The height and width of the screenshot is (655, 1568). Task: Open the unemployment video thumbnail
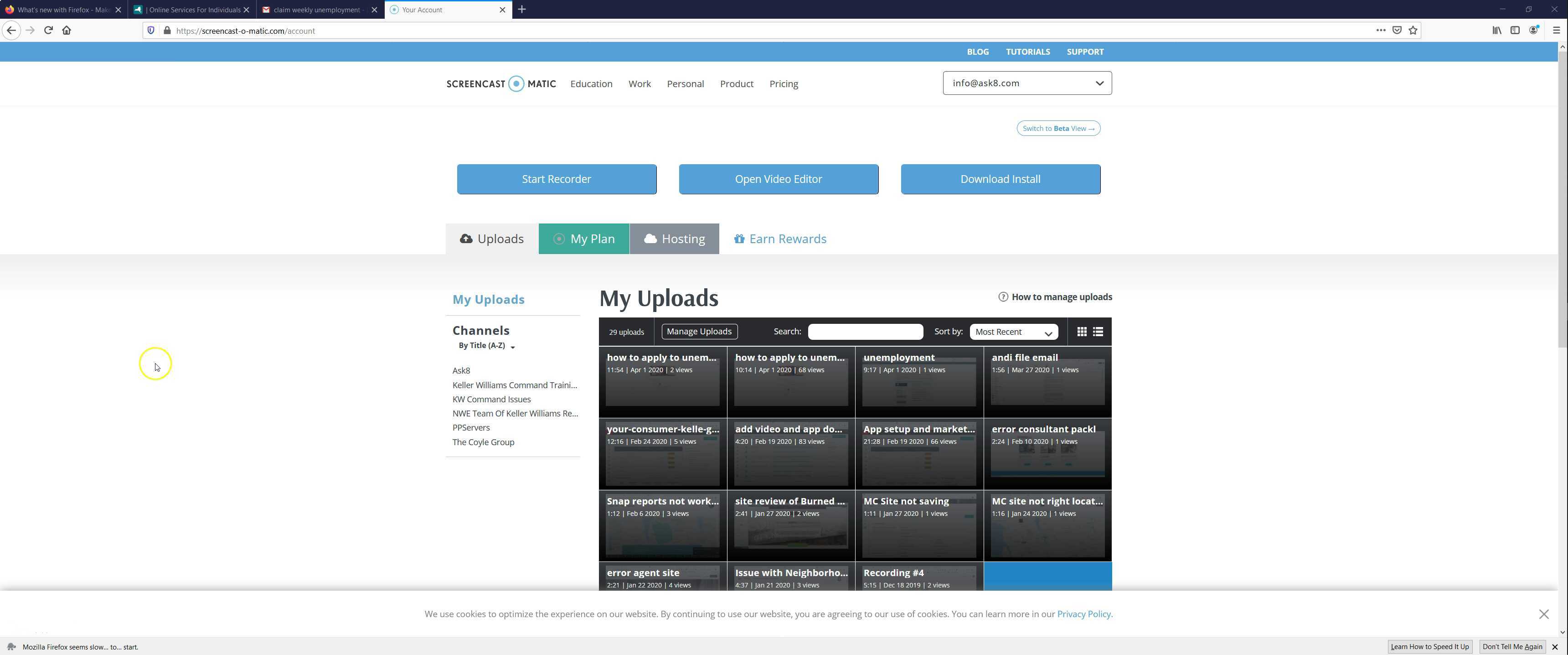918,382
